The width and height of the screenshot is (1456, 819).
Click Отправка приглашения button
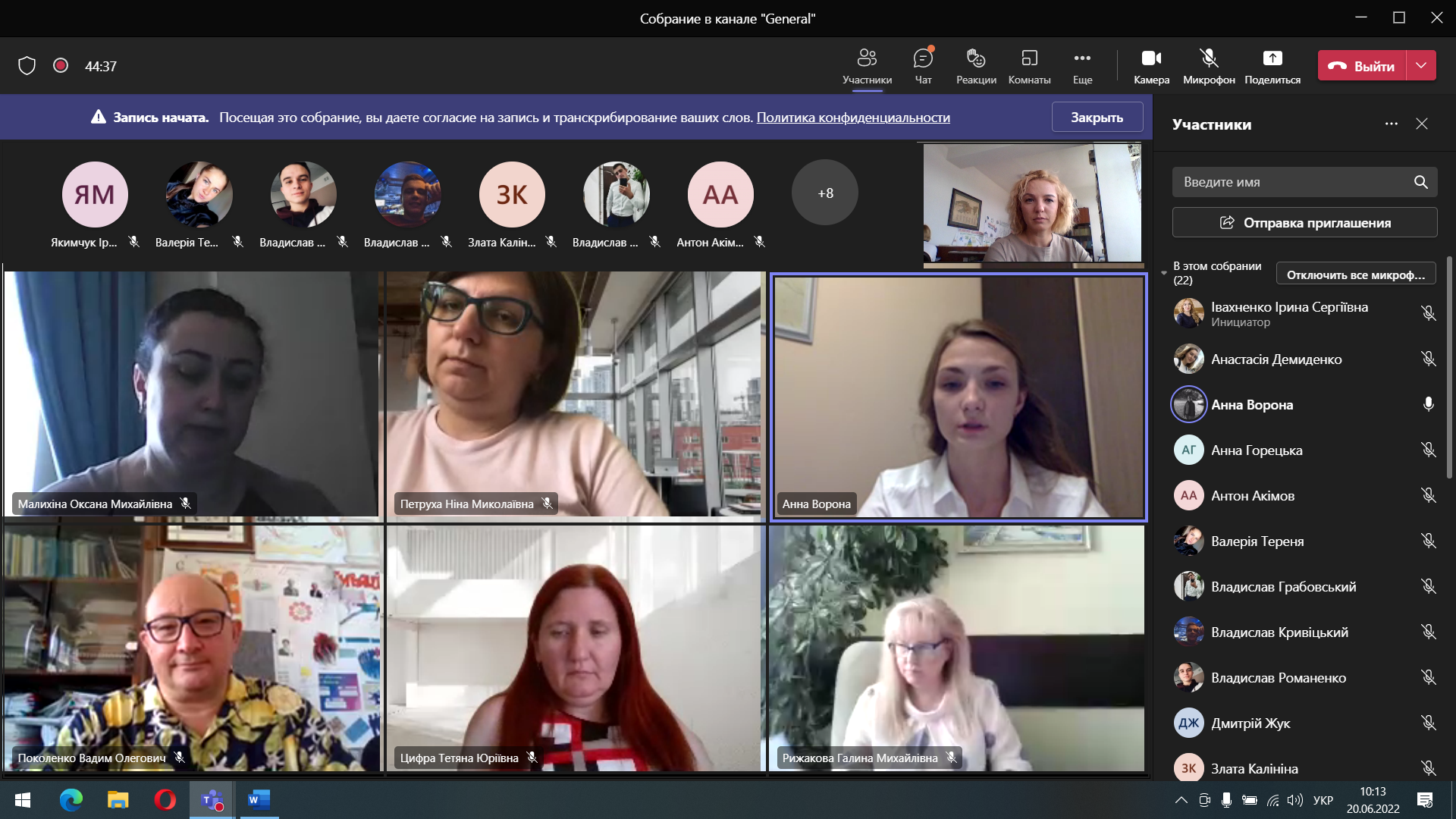1304,222
